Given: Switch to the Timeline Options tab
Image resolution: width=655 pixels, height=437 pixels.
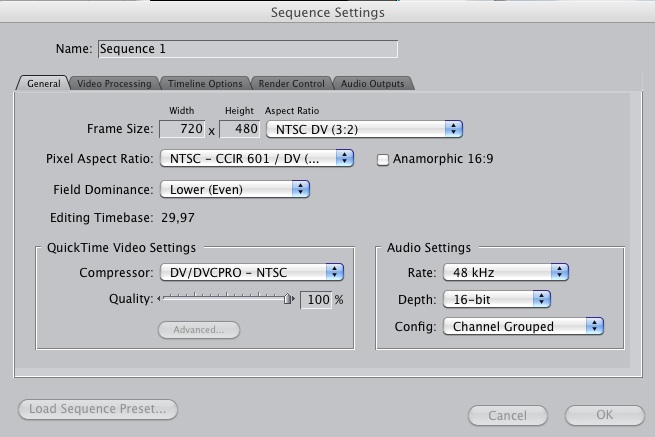Looking at the screenshot, I should click(205, 84).
